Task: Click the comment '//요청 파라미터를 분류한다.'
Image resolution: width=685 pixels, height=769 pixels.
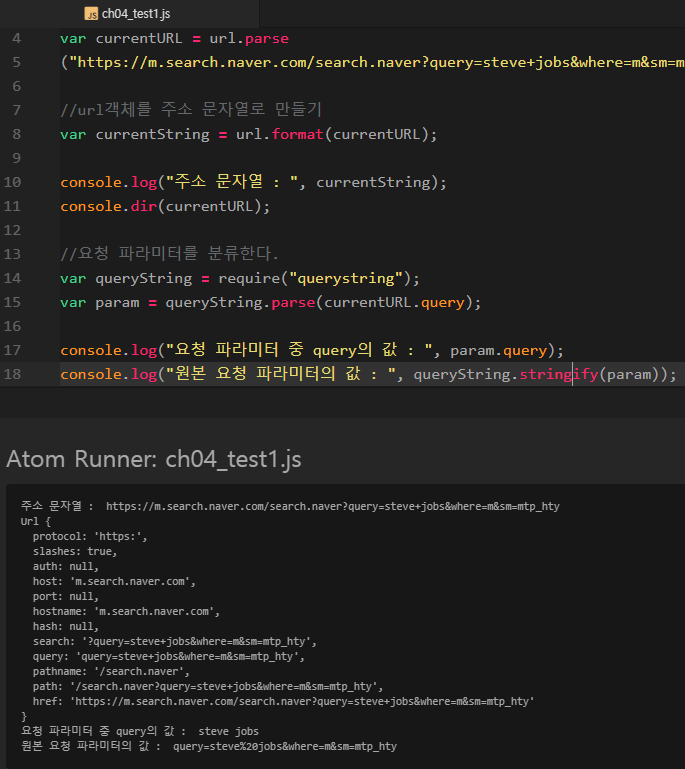Action: [x=169, y=254]
